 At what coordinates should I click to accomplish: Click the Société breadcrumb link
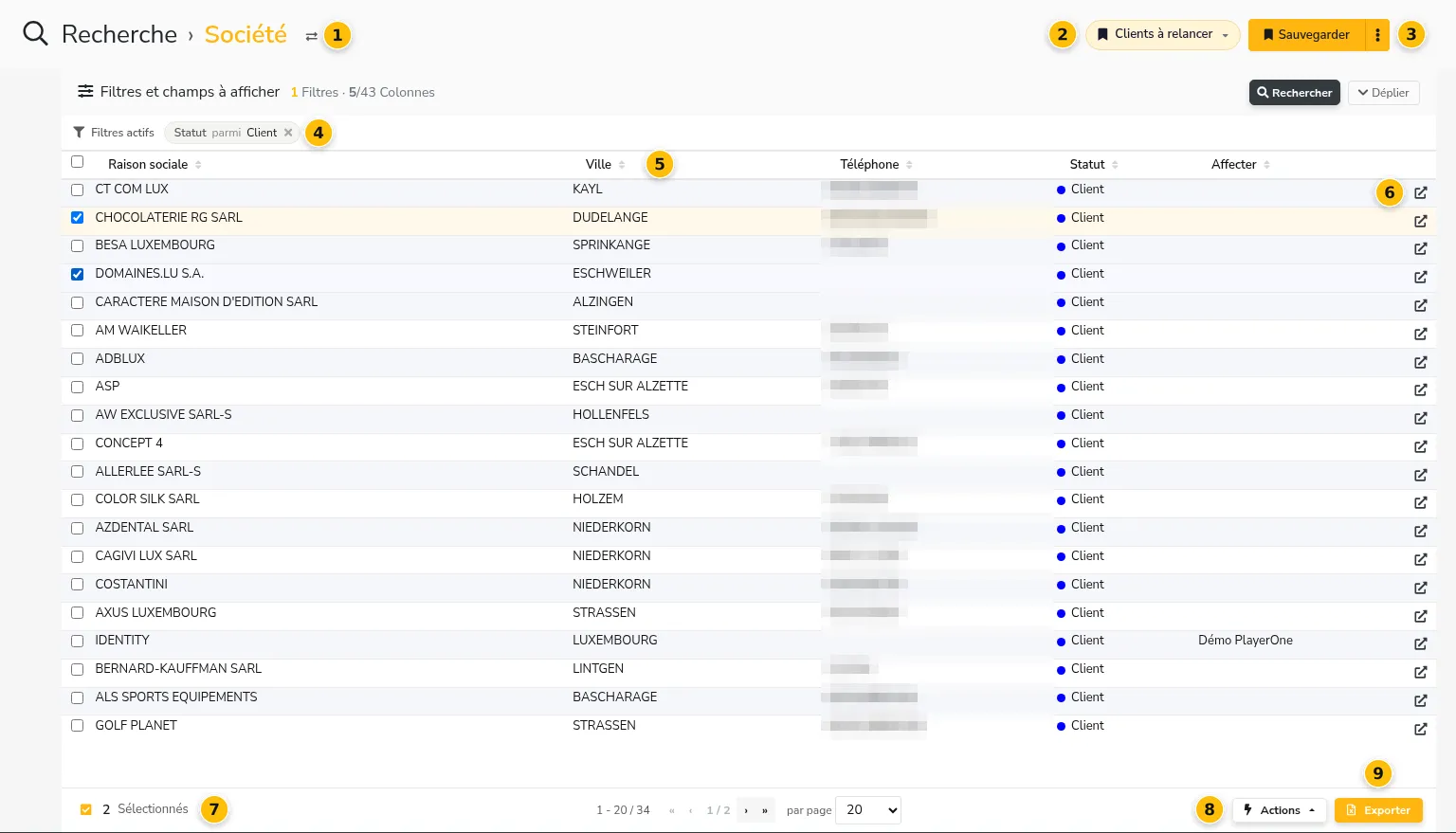point(246,34)
